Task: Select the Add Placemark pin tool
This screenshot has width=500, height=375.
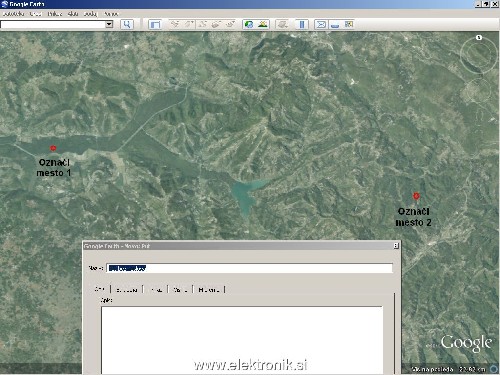Action: pos(175,24)
